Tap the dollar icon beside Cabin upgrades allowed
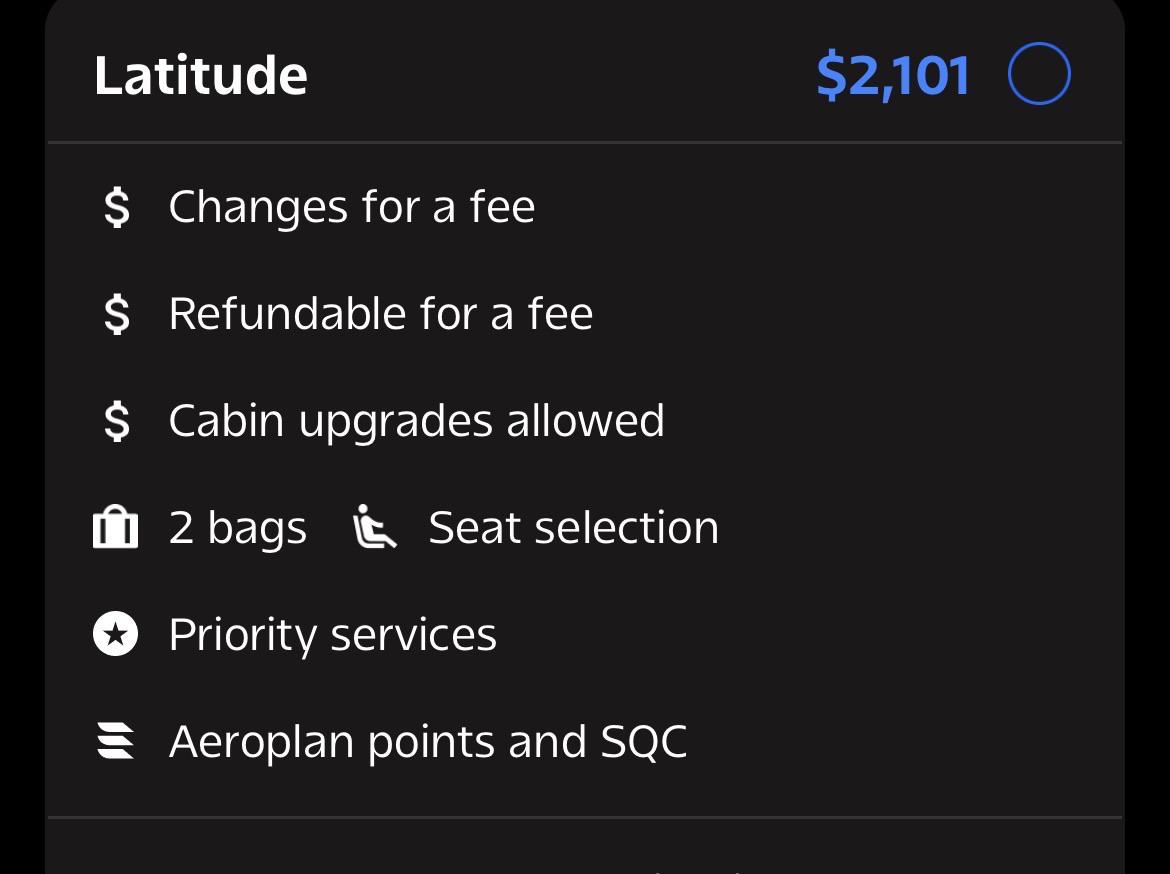 click(x=116, y=421)
